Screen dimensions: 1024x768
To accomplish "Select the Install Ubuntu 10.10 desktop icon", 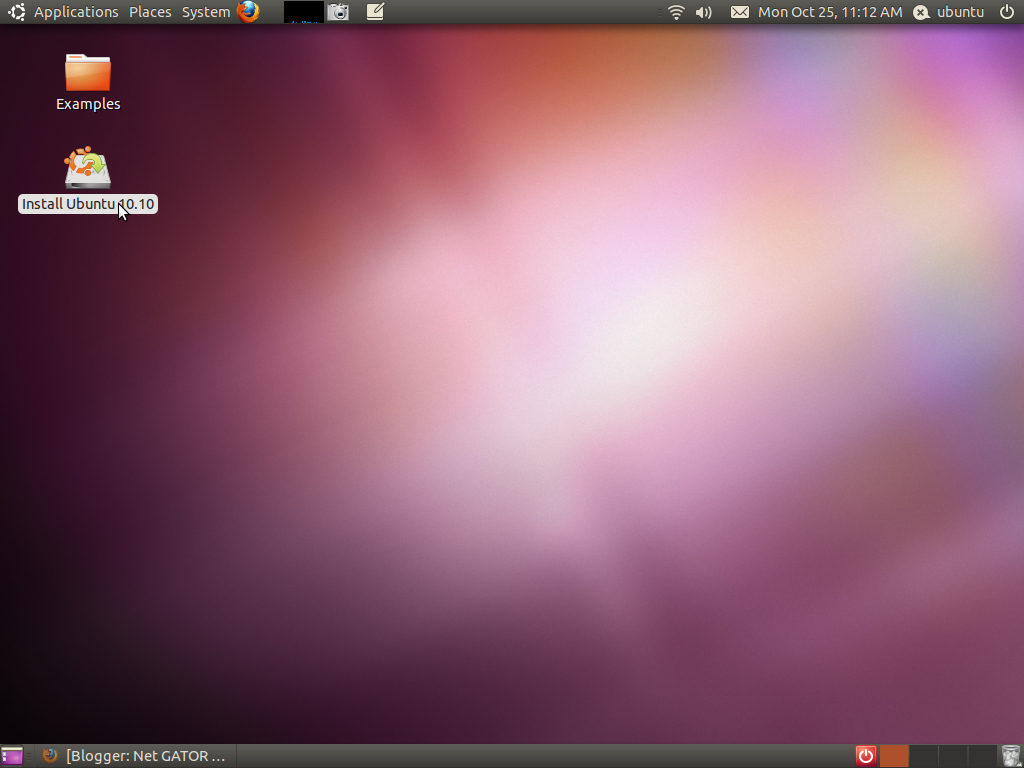I will point(88,169).
